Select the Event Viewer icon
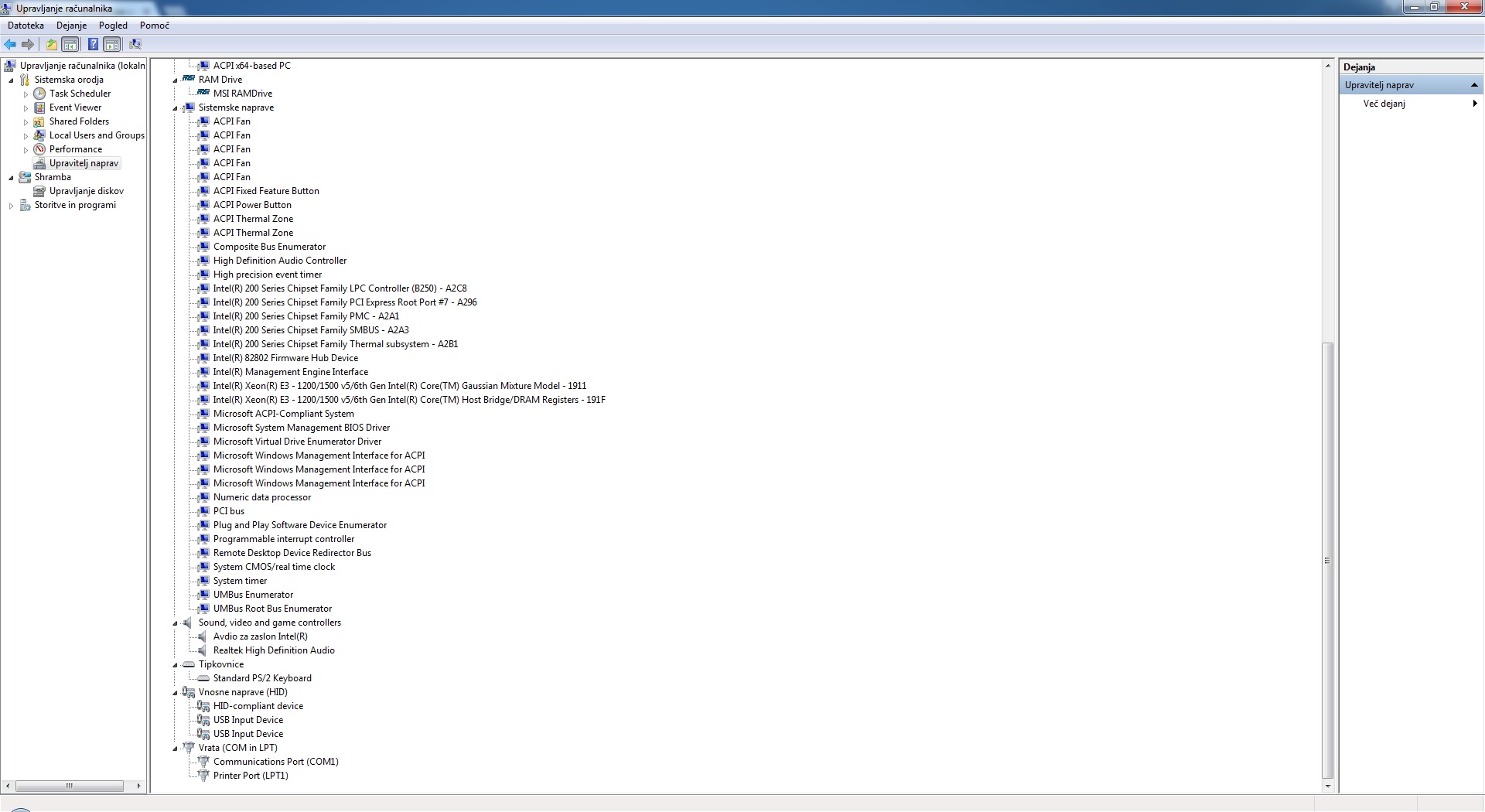Viewport: 1485px width, 812px height. coord(39,107)
